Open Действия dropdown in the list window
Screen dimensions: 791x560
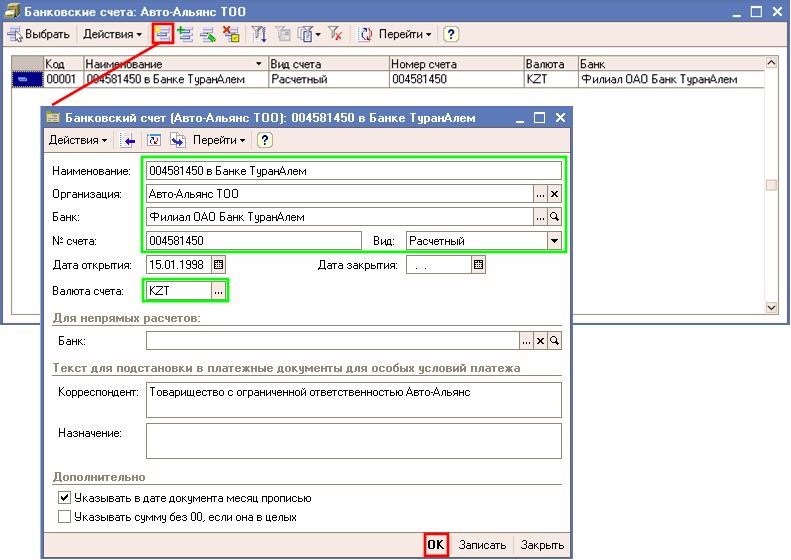[x=113, y=34]
